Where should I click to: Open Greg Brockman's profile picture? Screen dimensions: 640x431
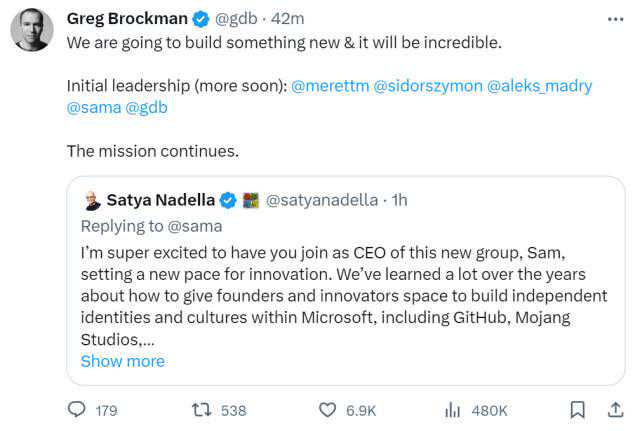coord(32,30)
